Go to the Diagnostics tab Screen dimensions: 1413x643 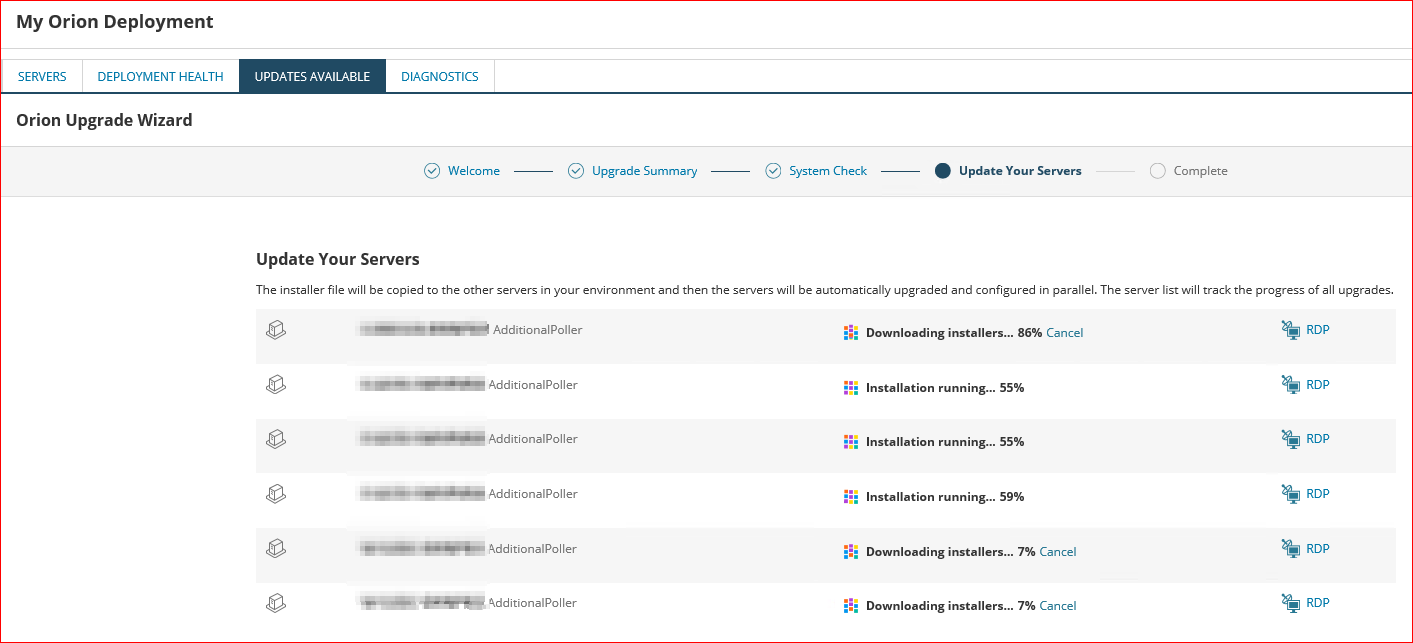pos(440,76)
